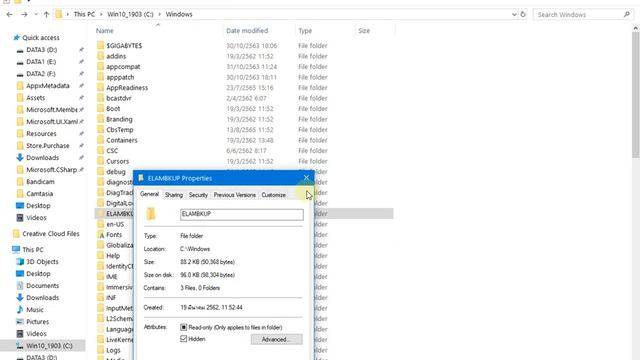This screenshot has height=360, width=640.
Task: Open DATA2 (F:) pinned drive
Action: tap(40, 74)
